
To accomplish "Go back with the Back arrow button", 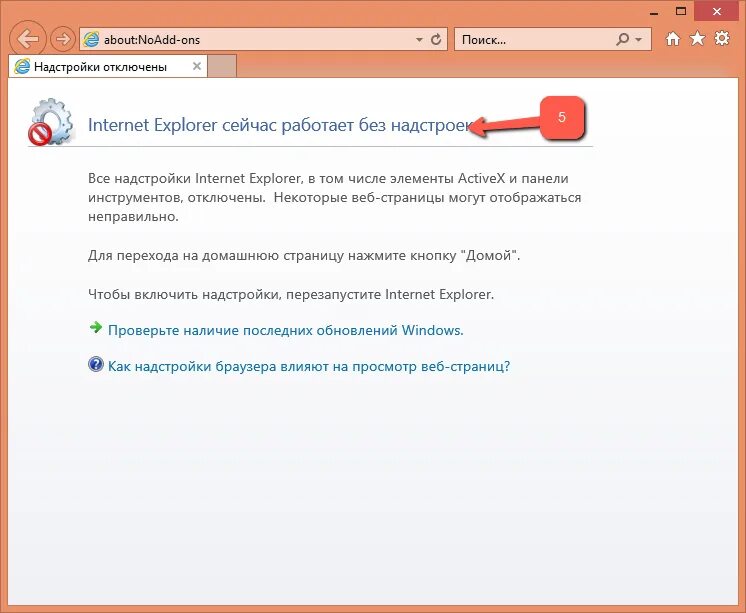I will click(x=28, y=39).
